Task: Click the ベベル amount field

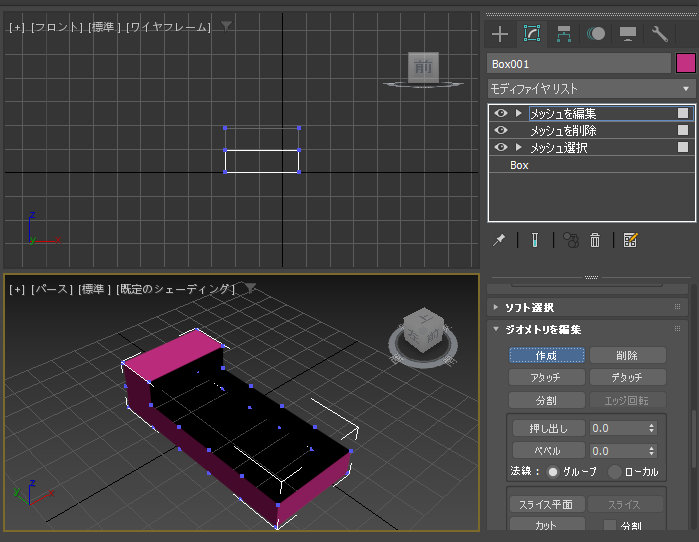Action: point(618,451)
